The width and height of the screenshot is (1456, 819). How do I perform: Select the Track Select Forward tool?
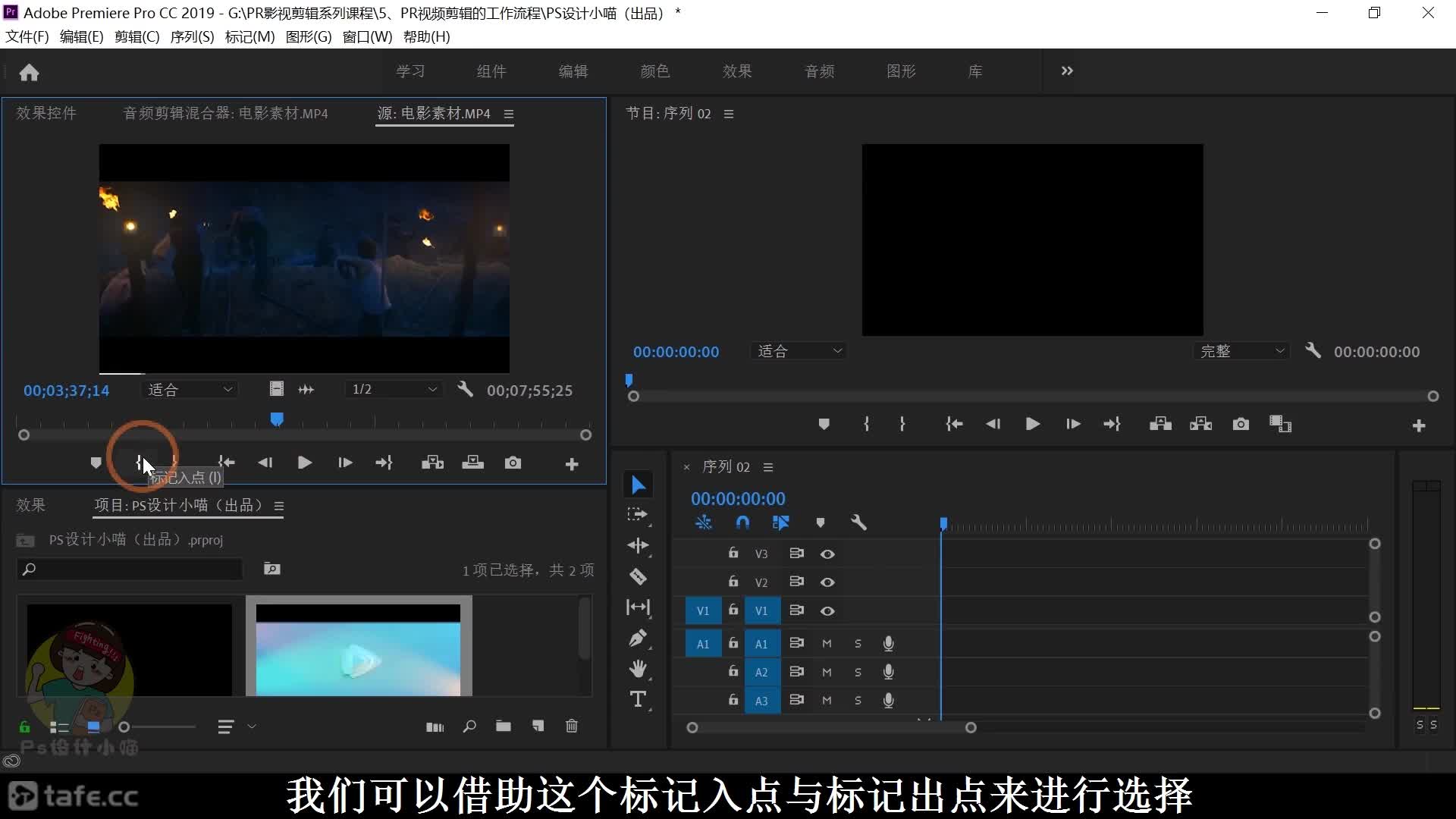[x=639, y=515]
